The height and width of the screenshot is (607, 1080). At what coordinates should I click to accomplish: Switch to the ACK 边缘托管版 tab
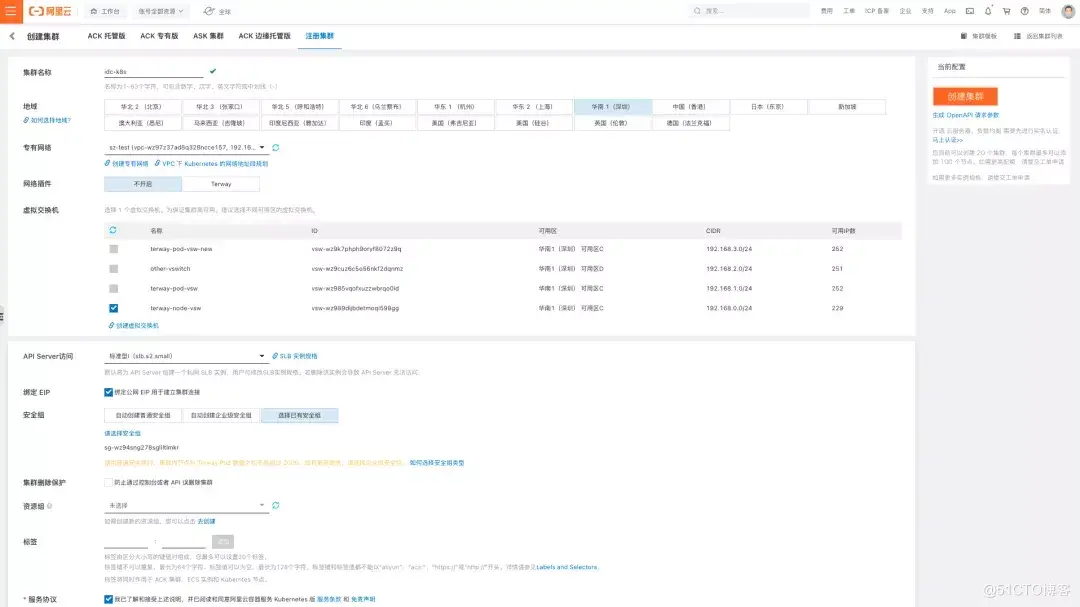pos(264,36)
